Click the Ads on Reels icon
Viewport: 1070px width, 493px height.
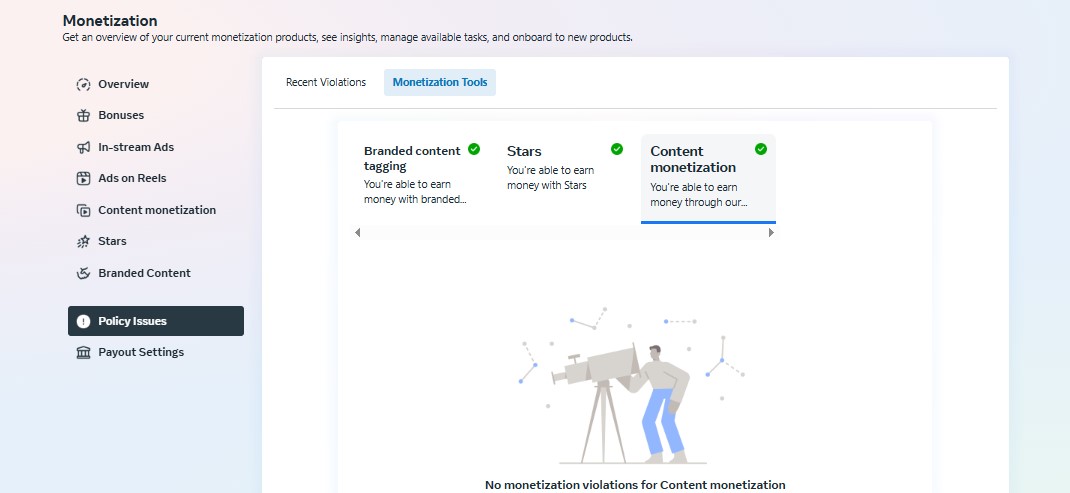83,178
